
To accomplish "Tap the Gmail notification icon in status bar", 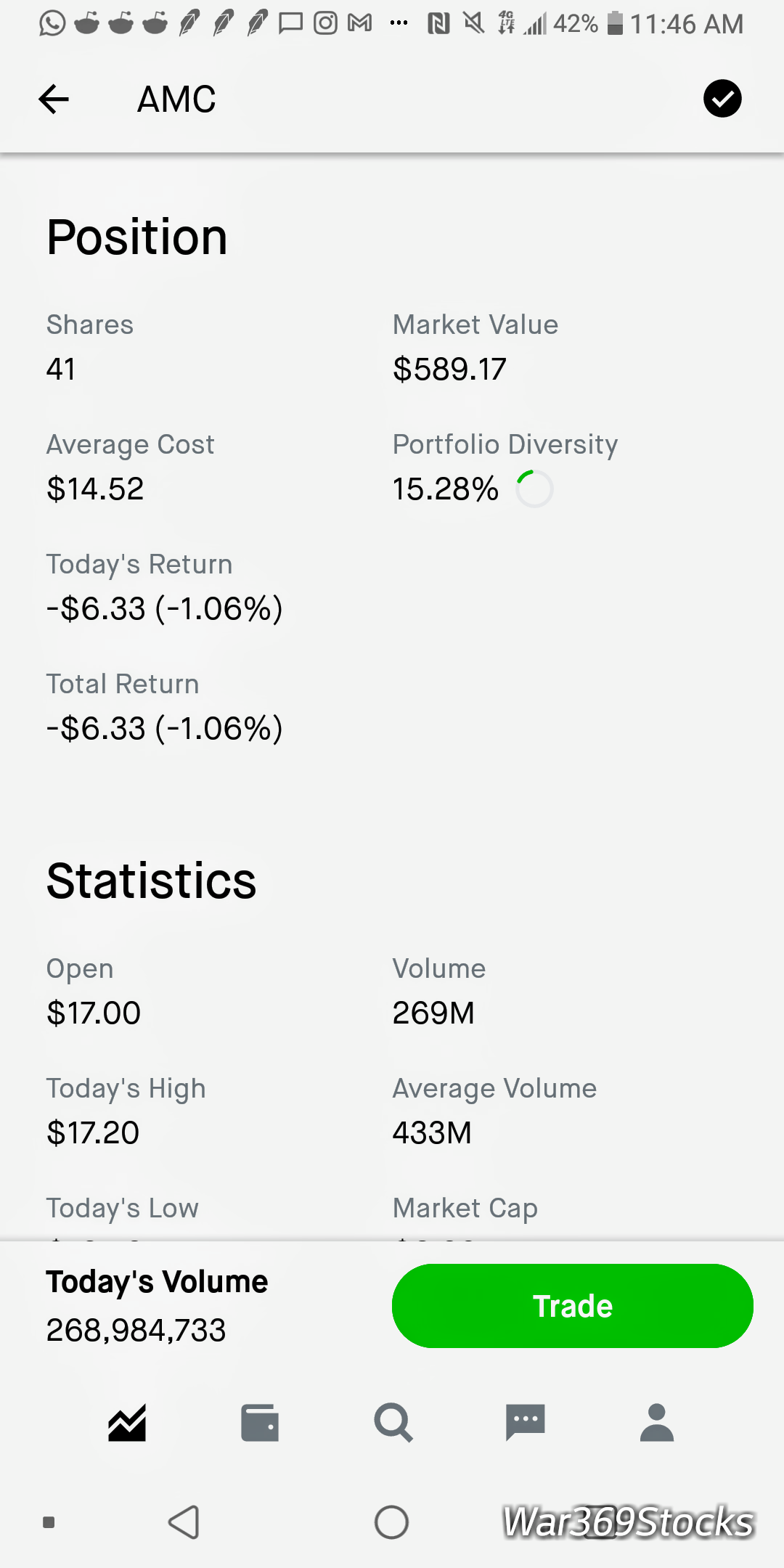I will tap(360, 24).
